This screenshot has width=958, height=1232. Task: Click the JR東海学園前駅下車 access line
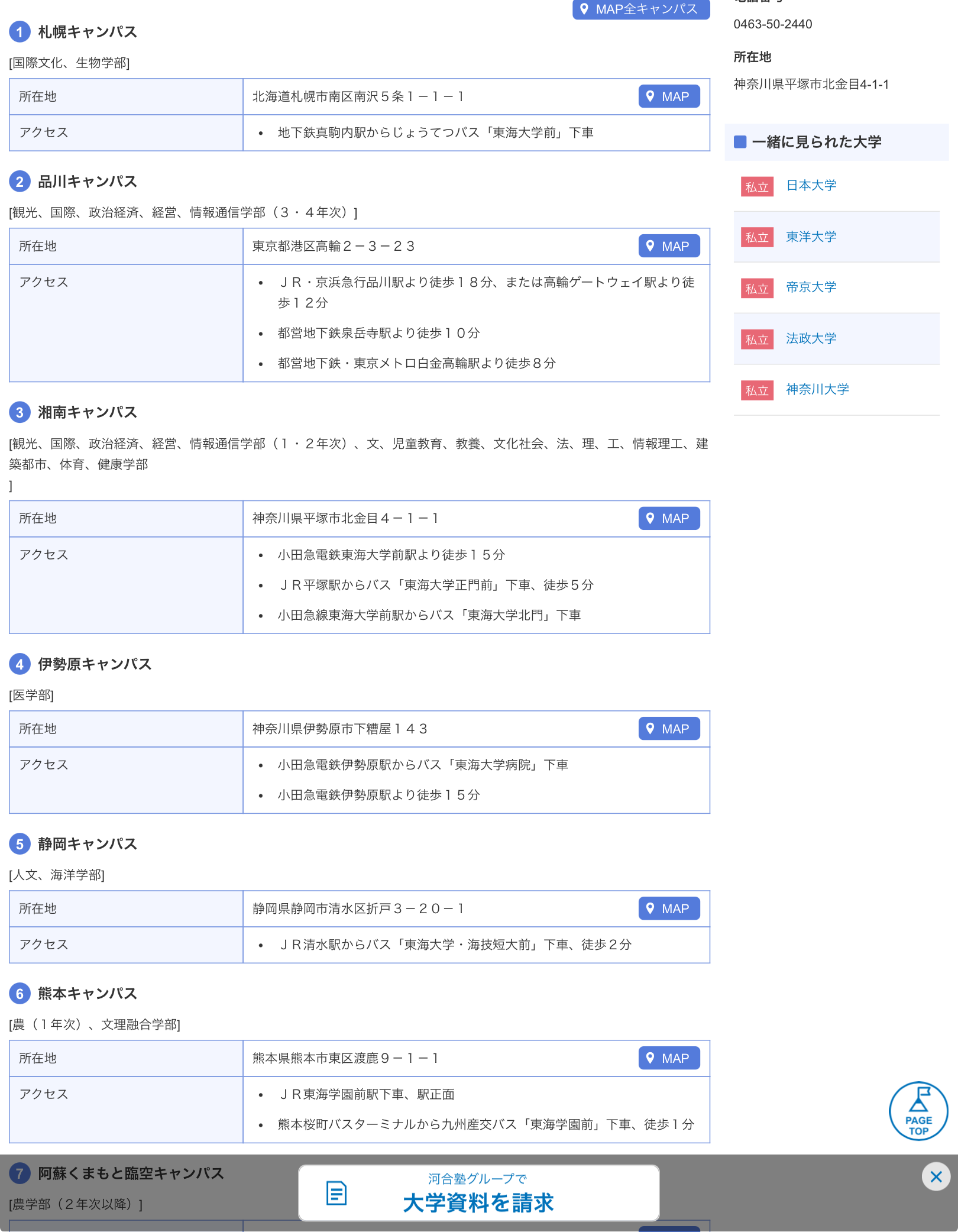tap(366, 1094)
